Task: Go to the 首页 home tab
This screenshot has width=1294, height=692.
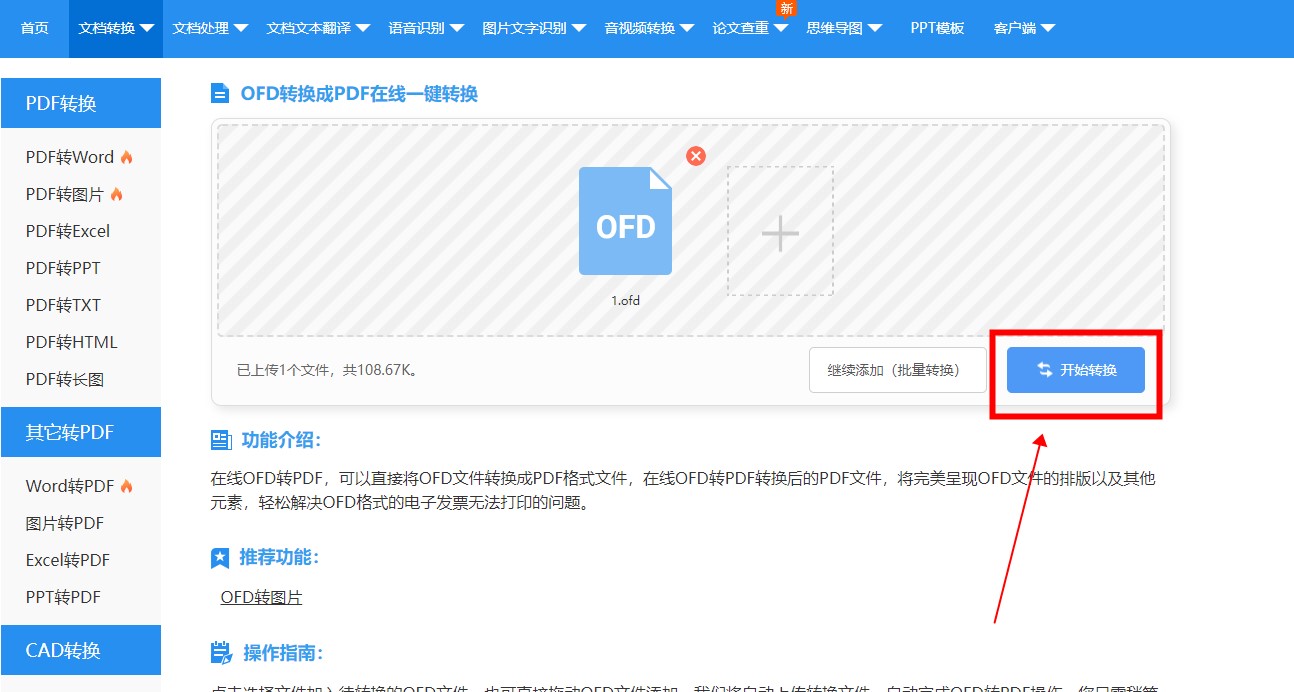Action: 35,28
